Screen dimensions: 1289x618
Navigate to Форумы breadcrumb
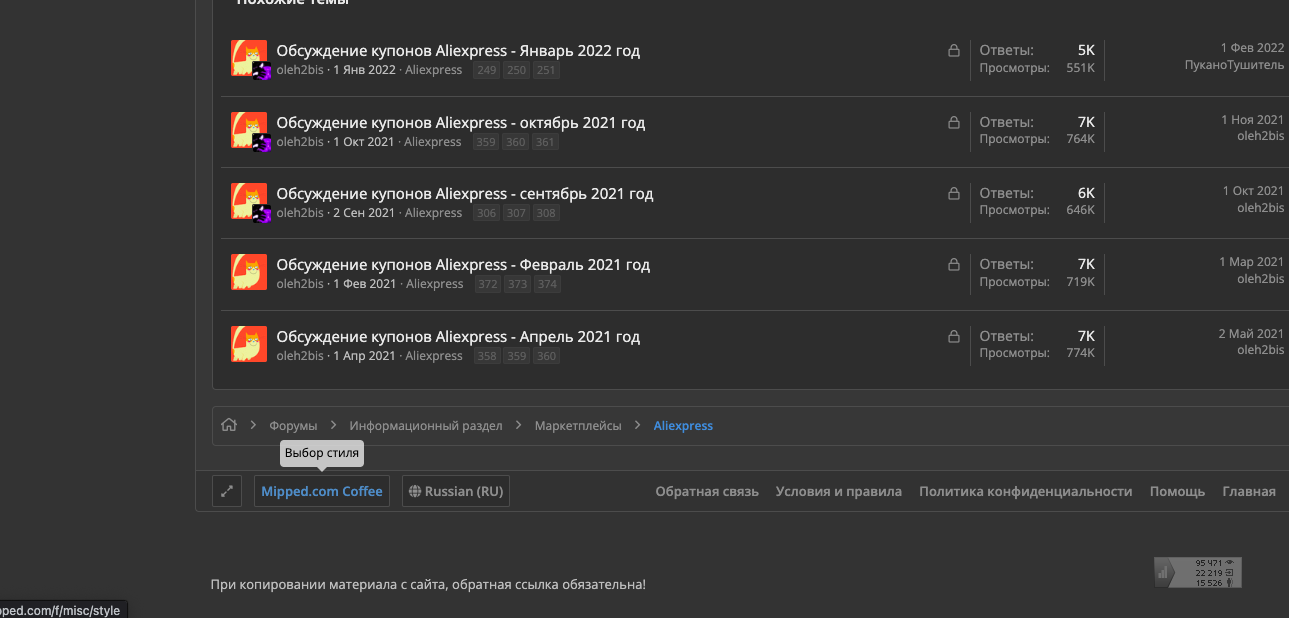click(x=293, y=426)
